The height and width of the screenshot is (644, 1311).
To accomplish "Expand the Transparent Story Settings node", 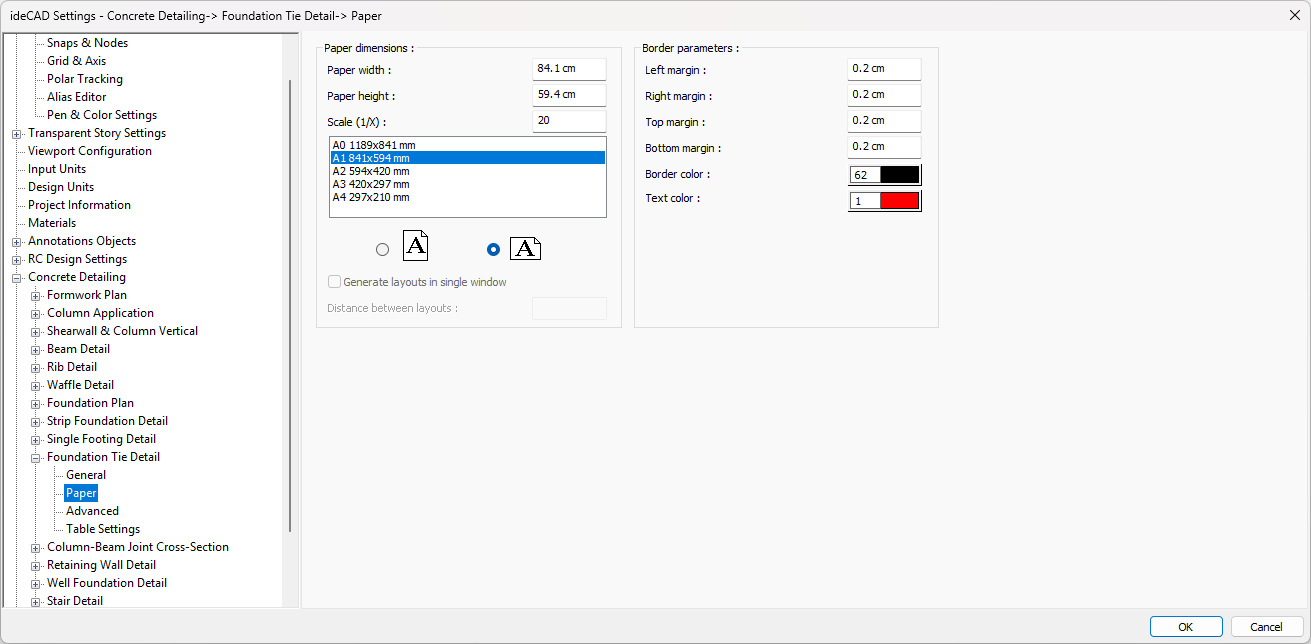I will (x=17, y=134).
